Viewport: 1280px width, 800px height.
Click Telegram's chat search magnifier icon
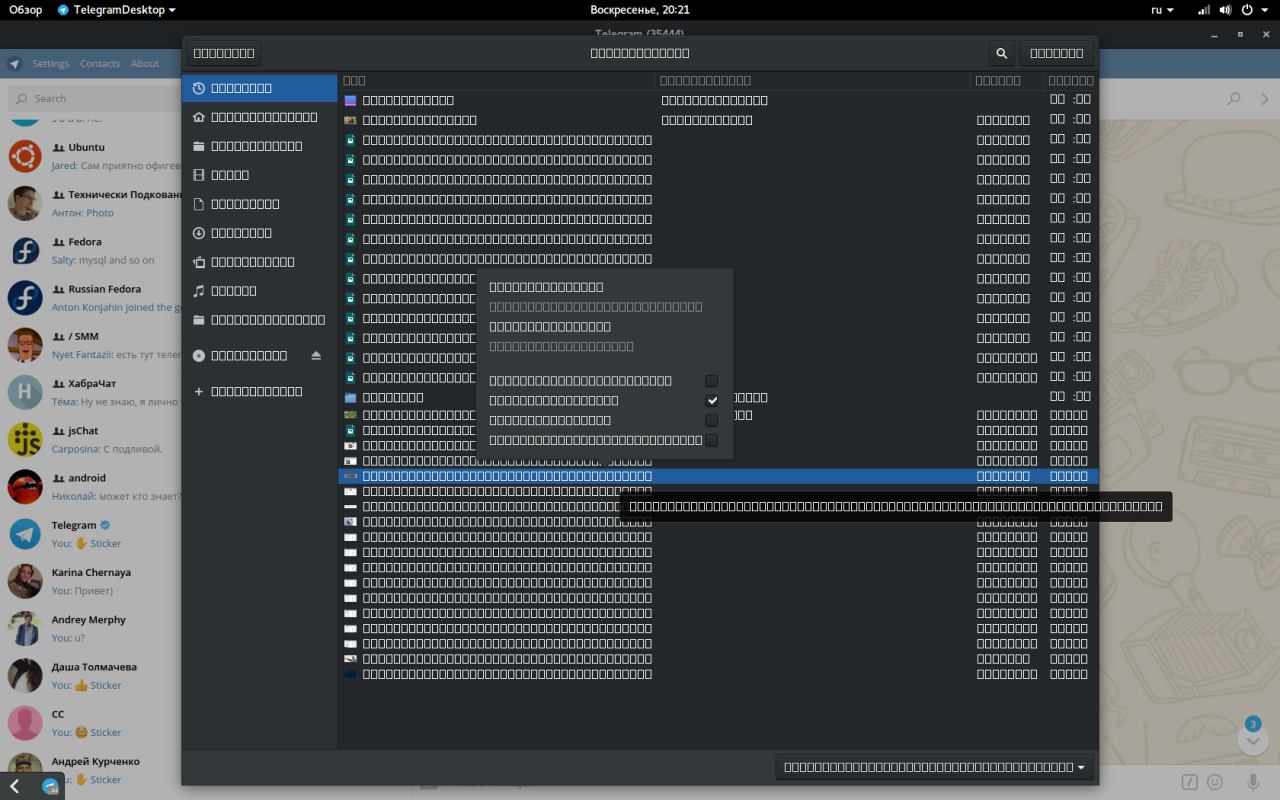(1234, 99)
